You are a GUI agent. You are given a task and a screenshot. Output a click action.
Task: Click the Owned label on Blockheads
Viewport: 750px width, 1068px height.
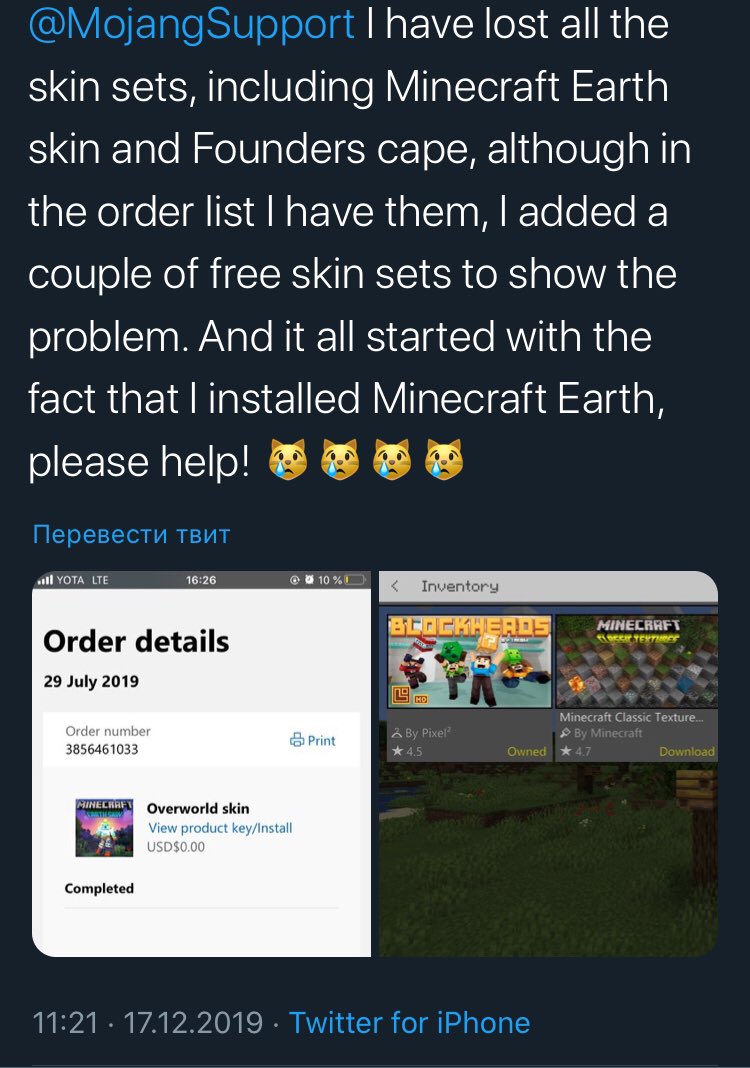(x=527, y=751)
